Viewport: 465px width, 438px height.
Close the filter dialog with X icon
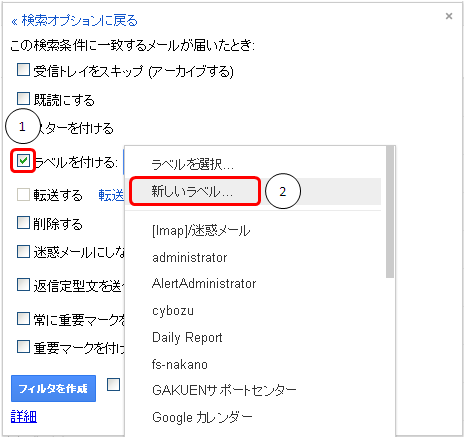449,16
